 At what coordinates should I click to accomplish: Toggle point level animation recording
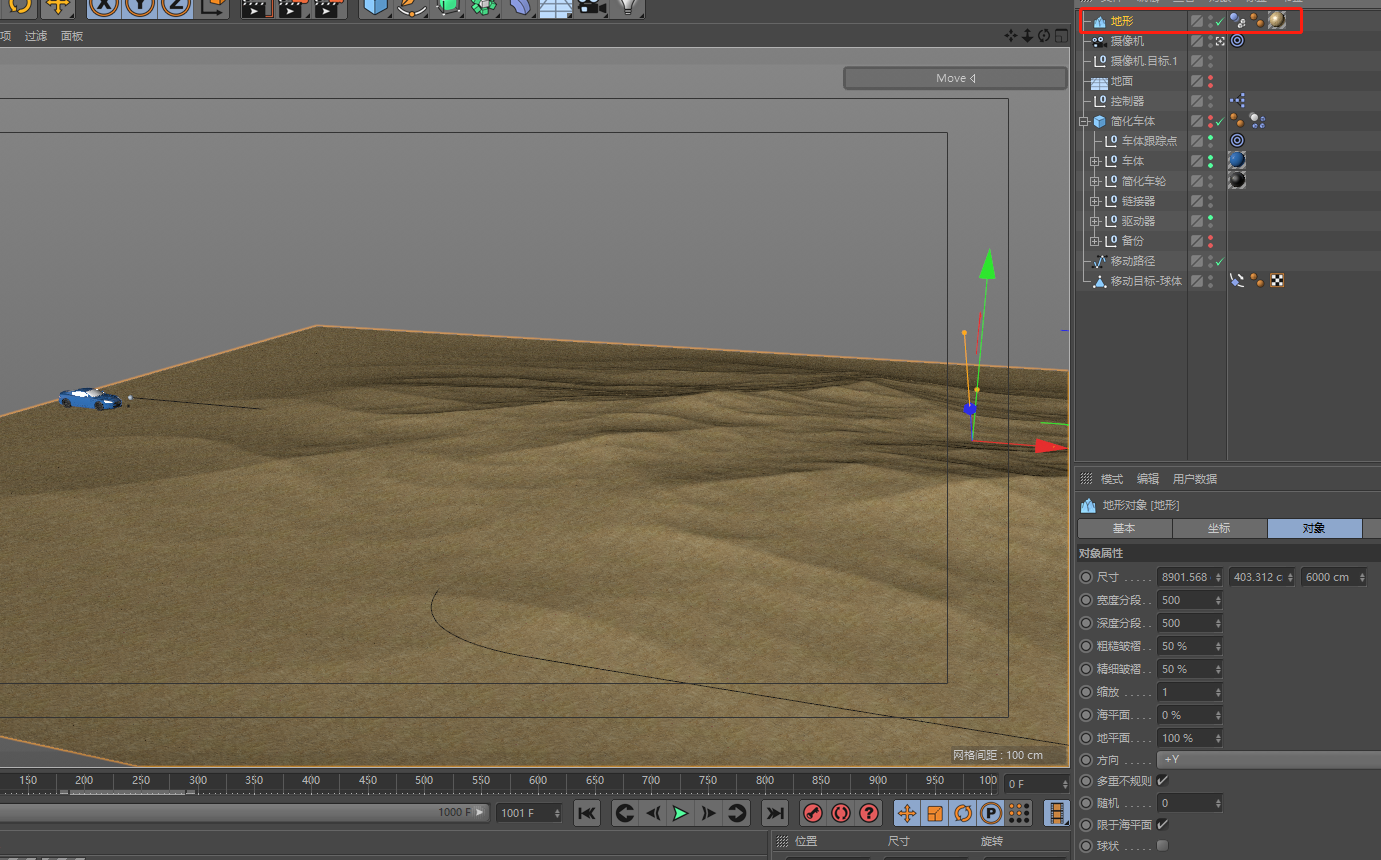point(1019,813)
